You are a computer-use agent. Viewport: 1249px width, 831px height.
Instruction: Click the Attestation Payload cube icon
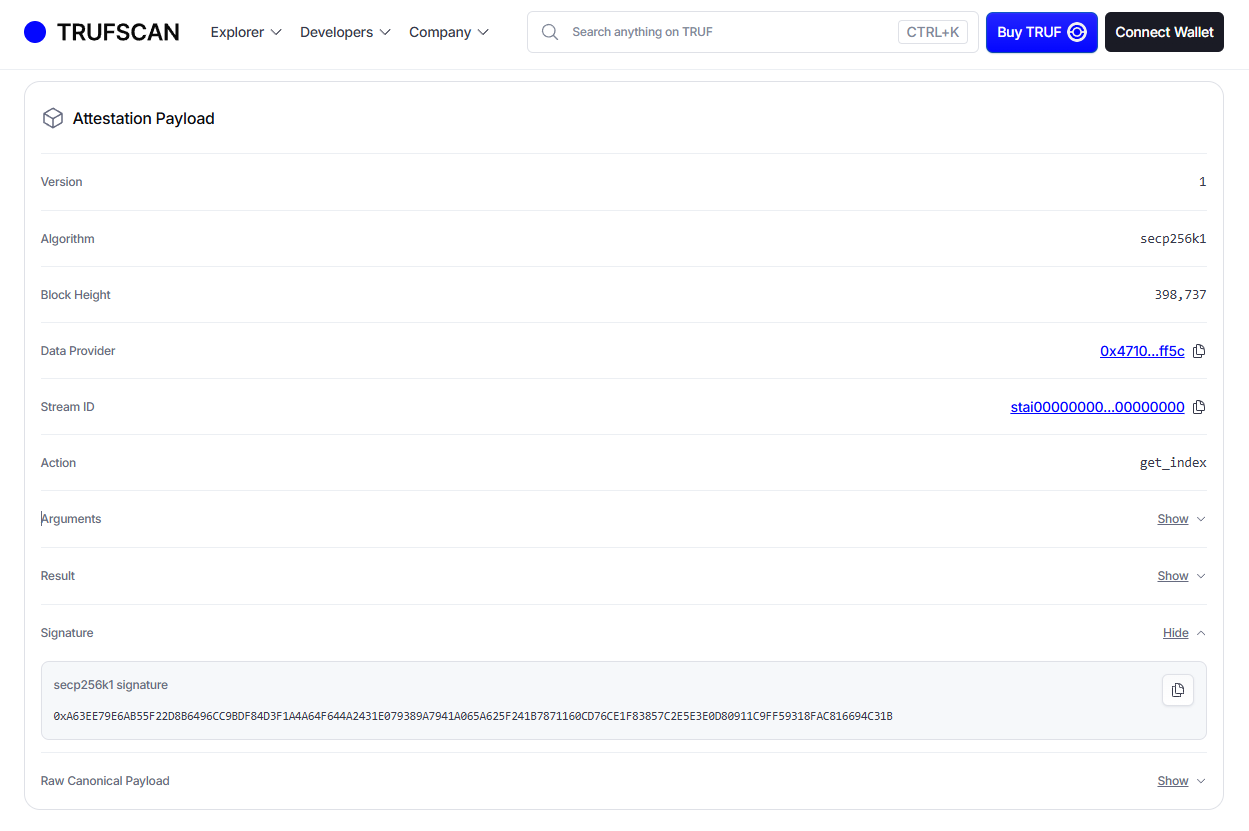point(52,117)
